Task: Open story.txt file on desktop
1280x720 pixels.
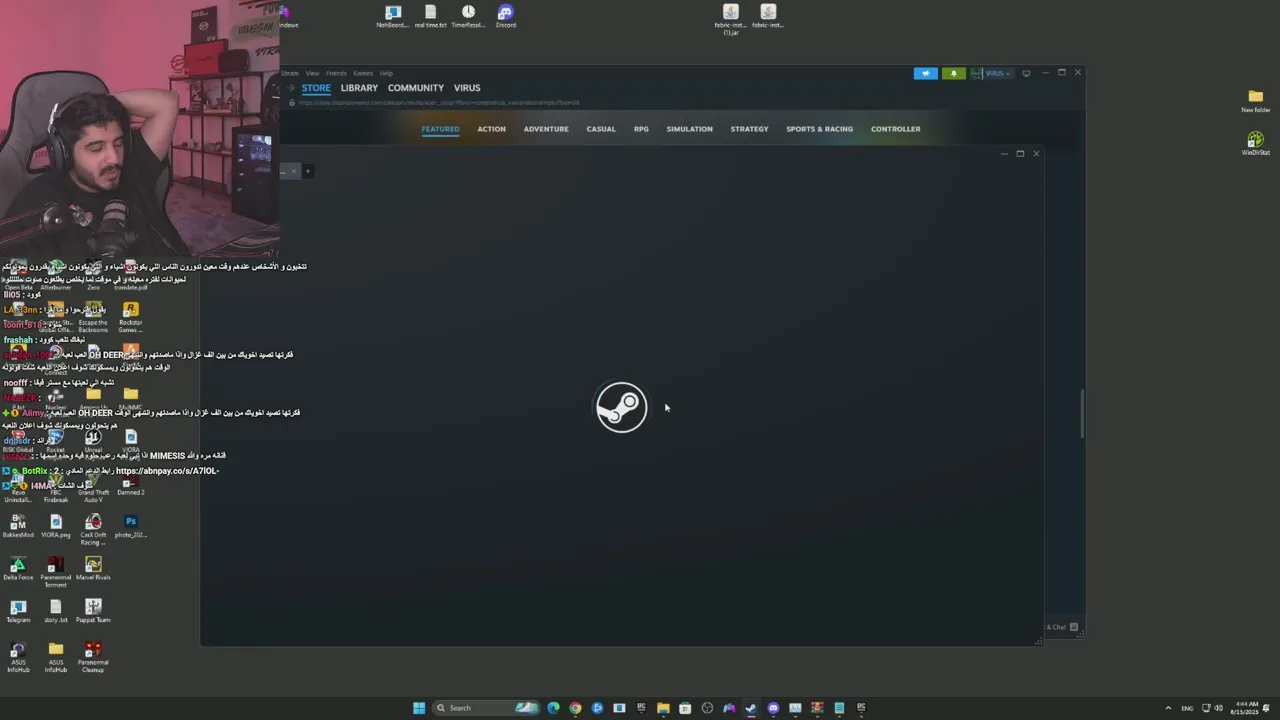Action: (56, 611)
